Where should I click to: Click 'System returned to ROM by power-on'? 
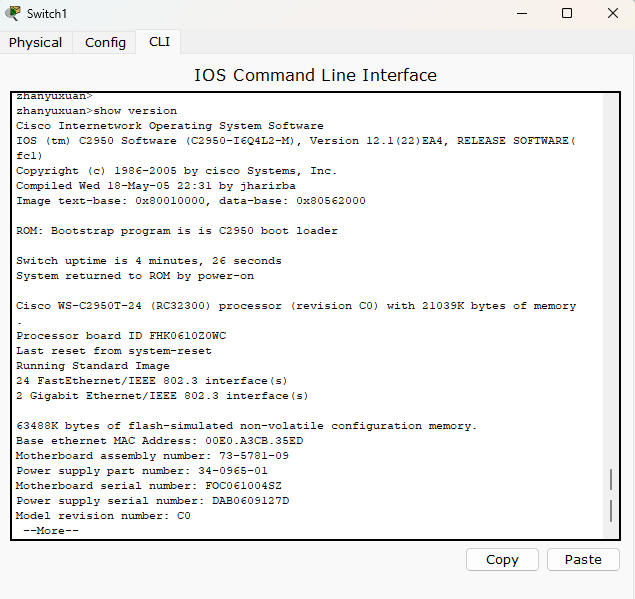(x=135, y=275)
